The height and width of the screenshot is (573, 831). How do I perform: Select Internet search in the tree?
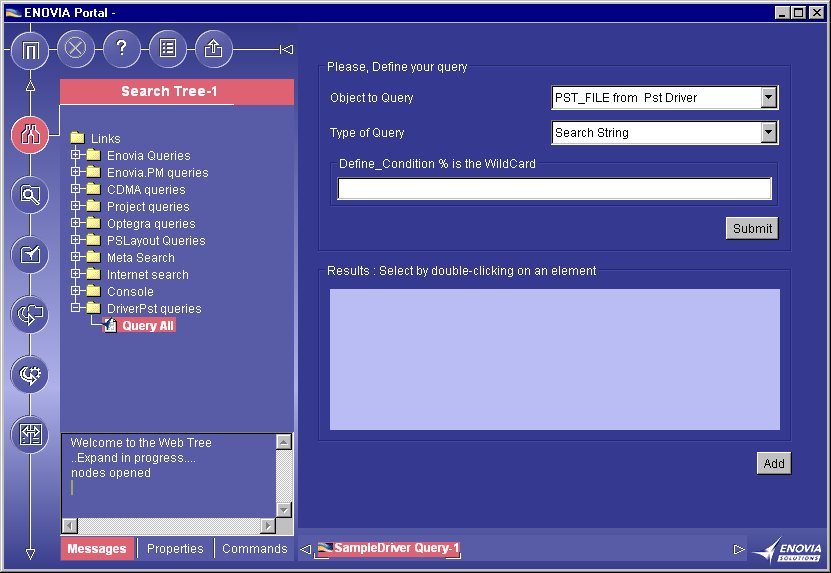click(148, 275)
